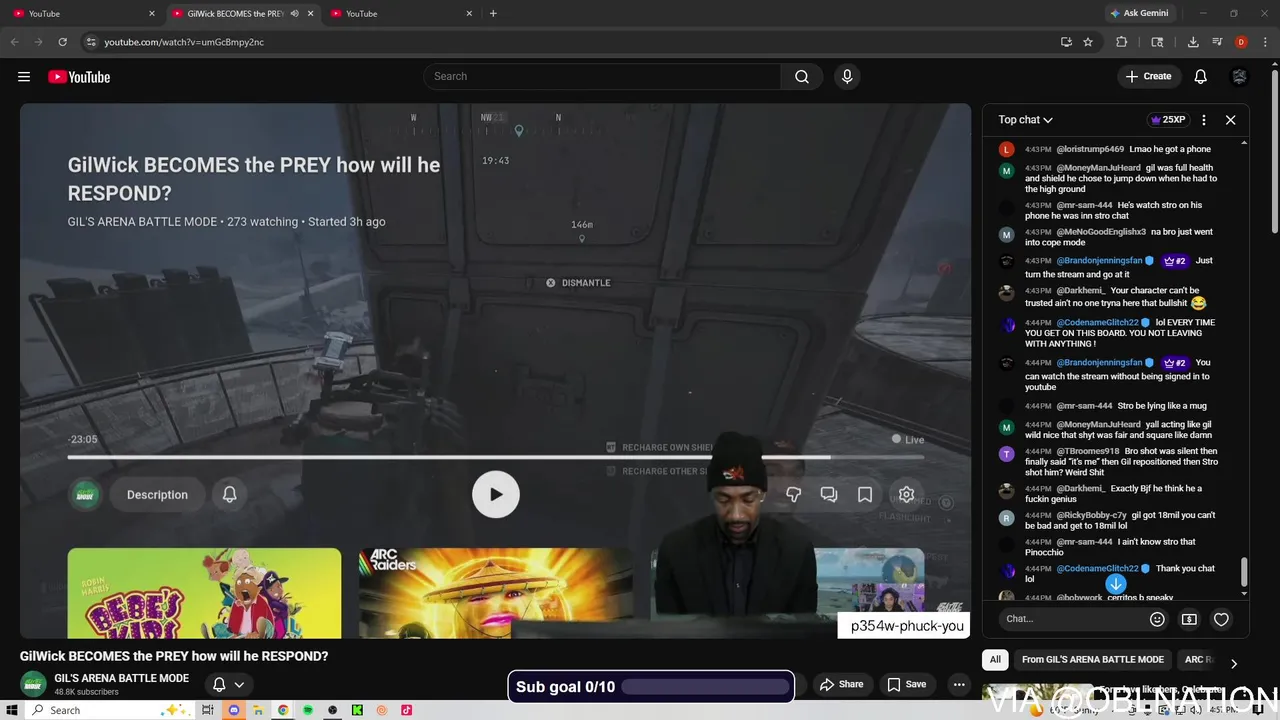The image size is (1280, 720).
Task: Focus the YouTube search field
Action: tap(602, 77)
